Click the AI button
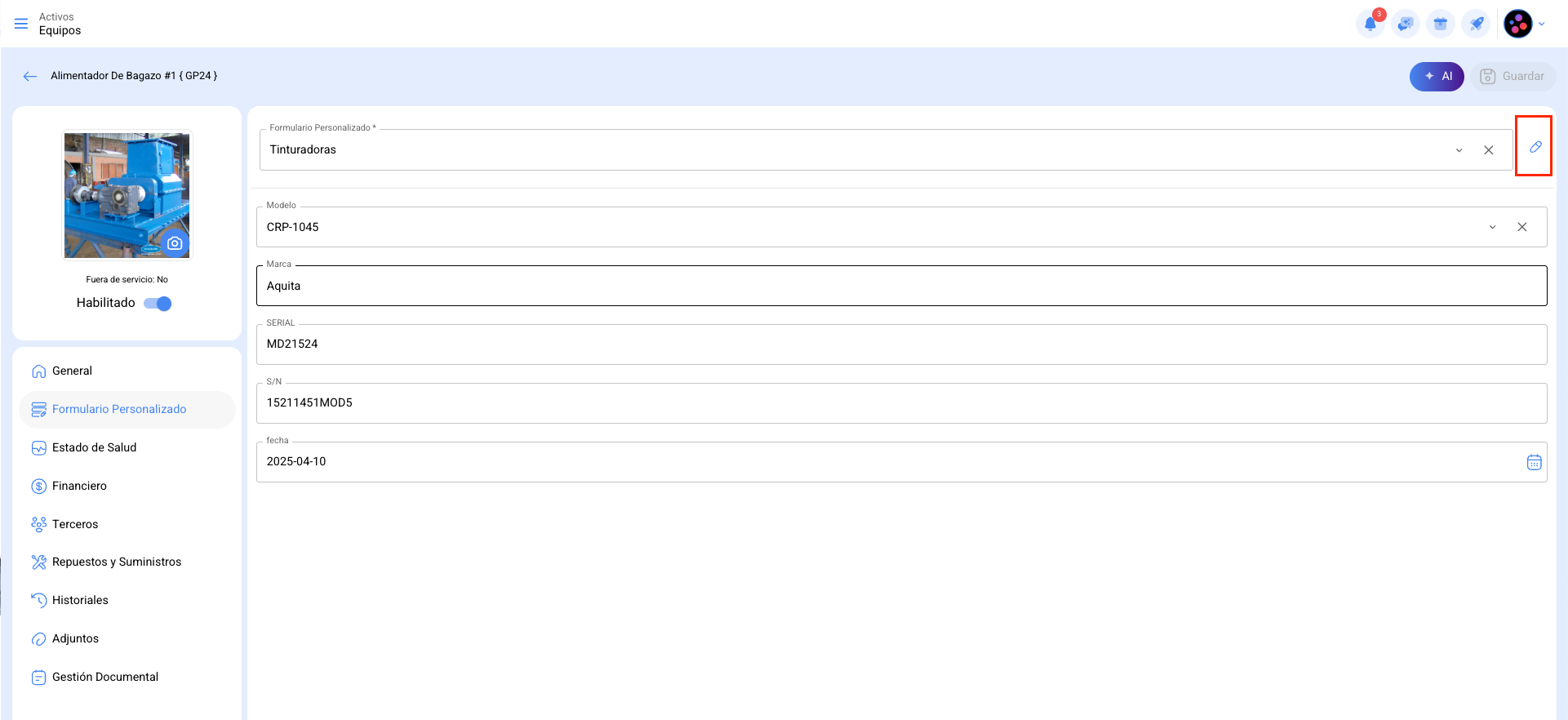Viewport: 1568px width, 720px height. click(x=1437, y=76)
